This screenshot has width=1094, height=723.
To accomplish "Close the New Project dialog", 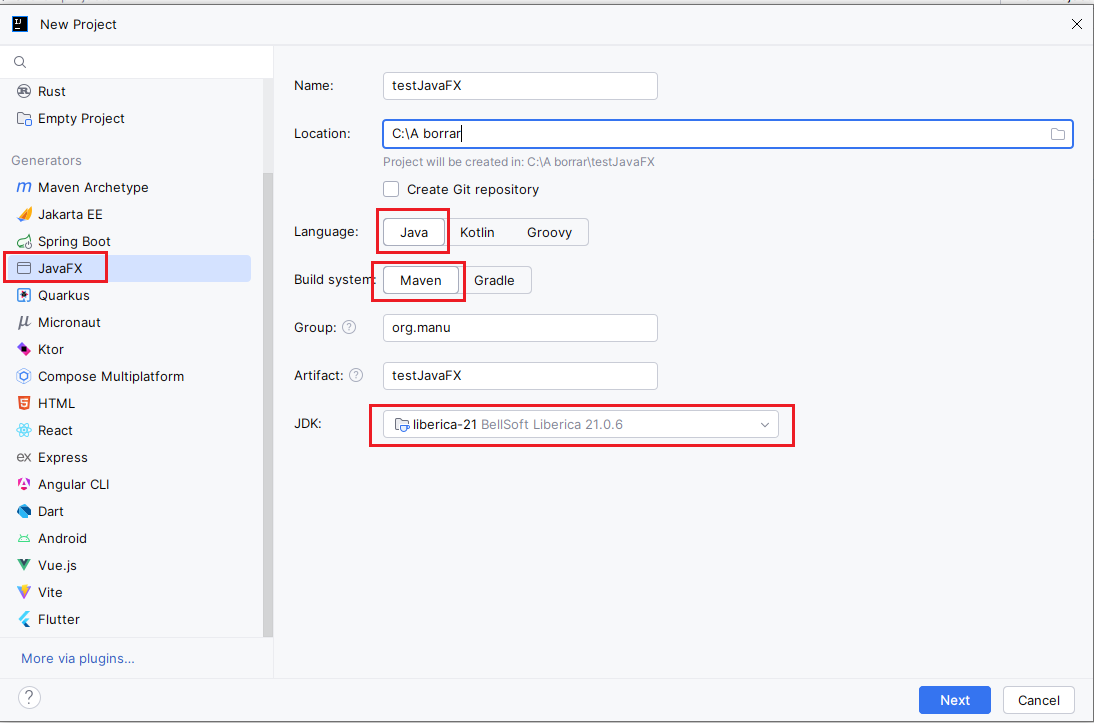I will [1077, 24].
